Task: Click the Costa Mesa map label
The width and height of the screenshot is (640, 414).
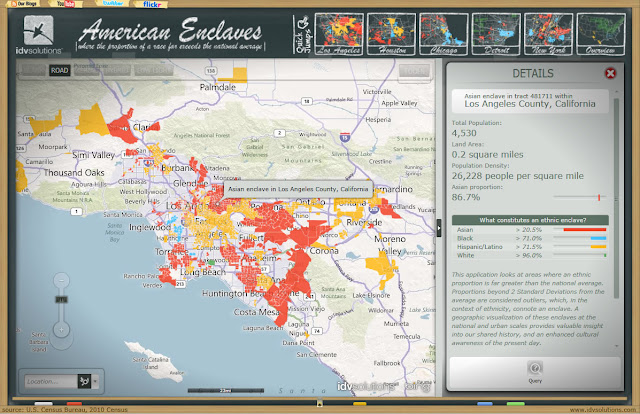Action: click(x=256, y=312)
